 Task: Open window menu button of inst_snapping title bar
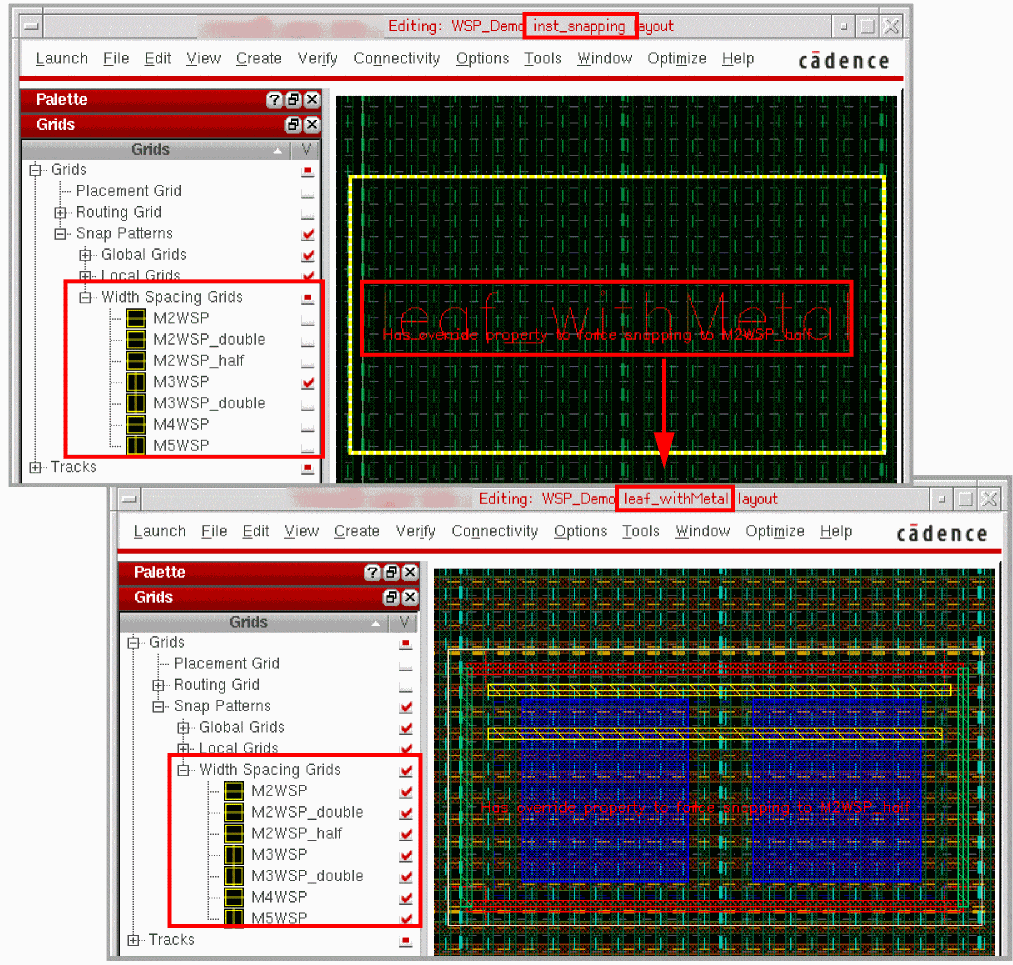coord(32,26)
